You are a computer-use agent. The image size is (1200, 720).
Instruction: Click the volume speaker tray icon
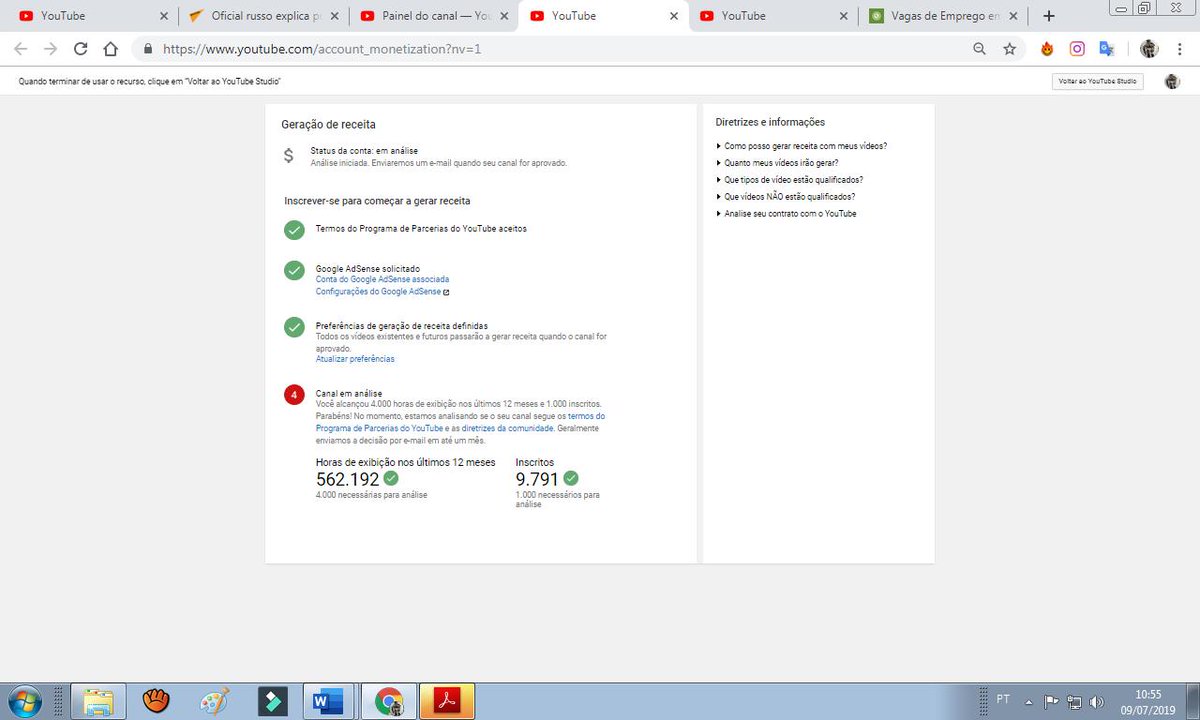(x=1096, y=701)
